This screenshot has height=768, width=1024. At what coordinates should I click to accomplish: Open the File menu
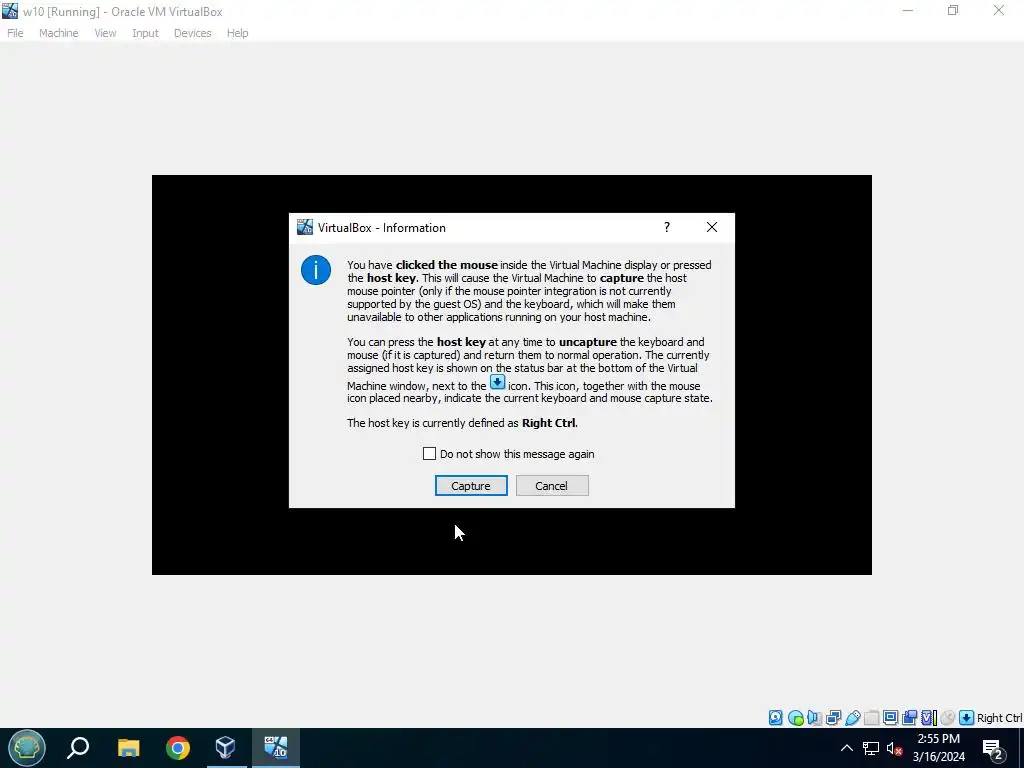coord(15,33)
